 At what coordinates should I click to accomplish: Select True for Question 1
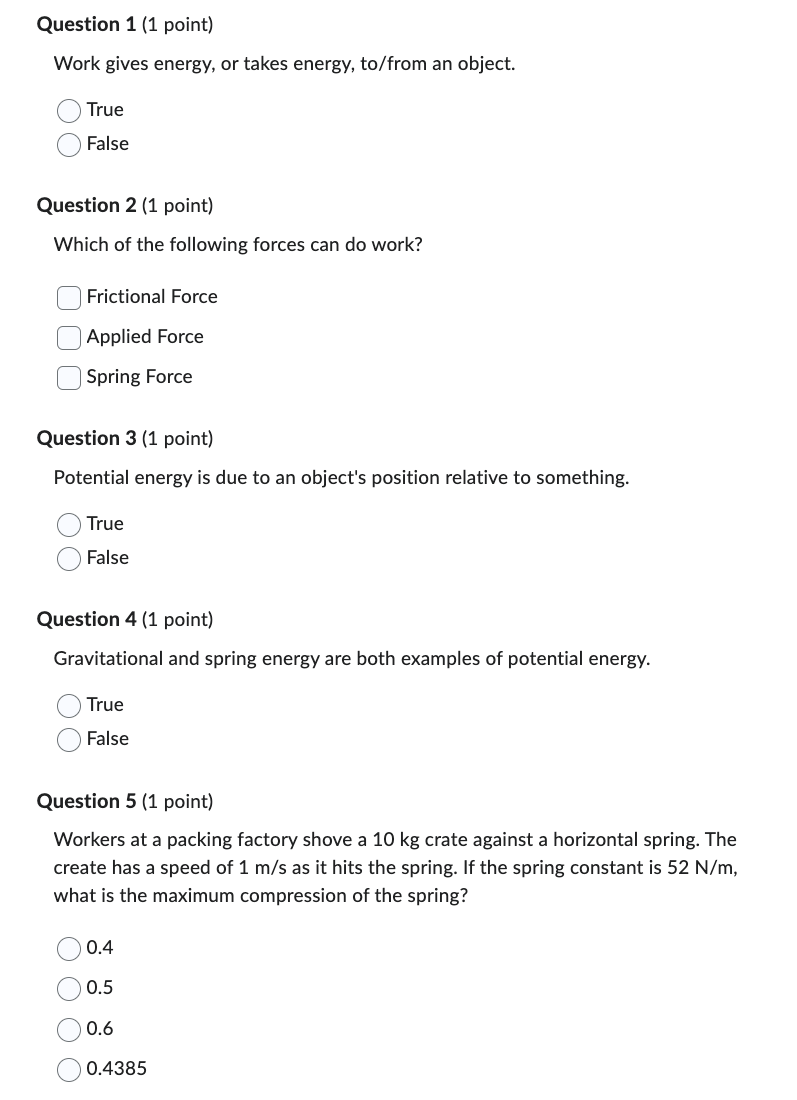(68, 110)
